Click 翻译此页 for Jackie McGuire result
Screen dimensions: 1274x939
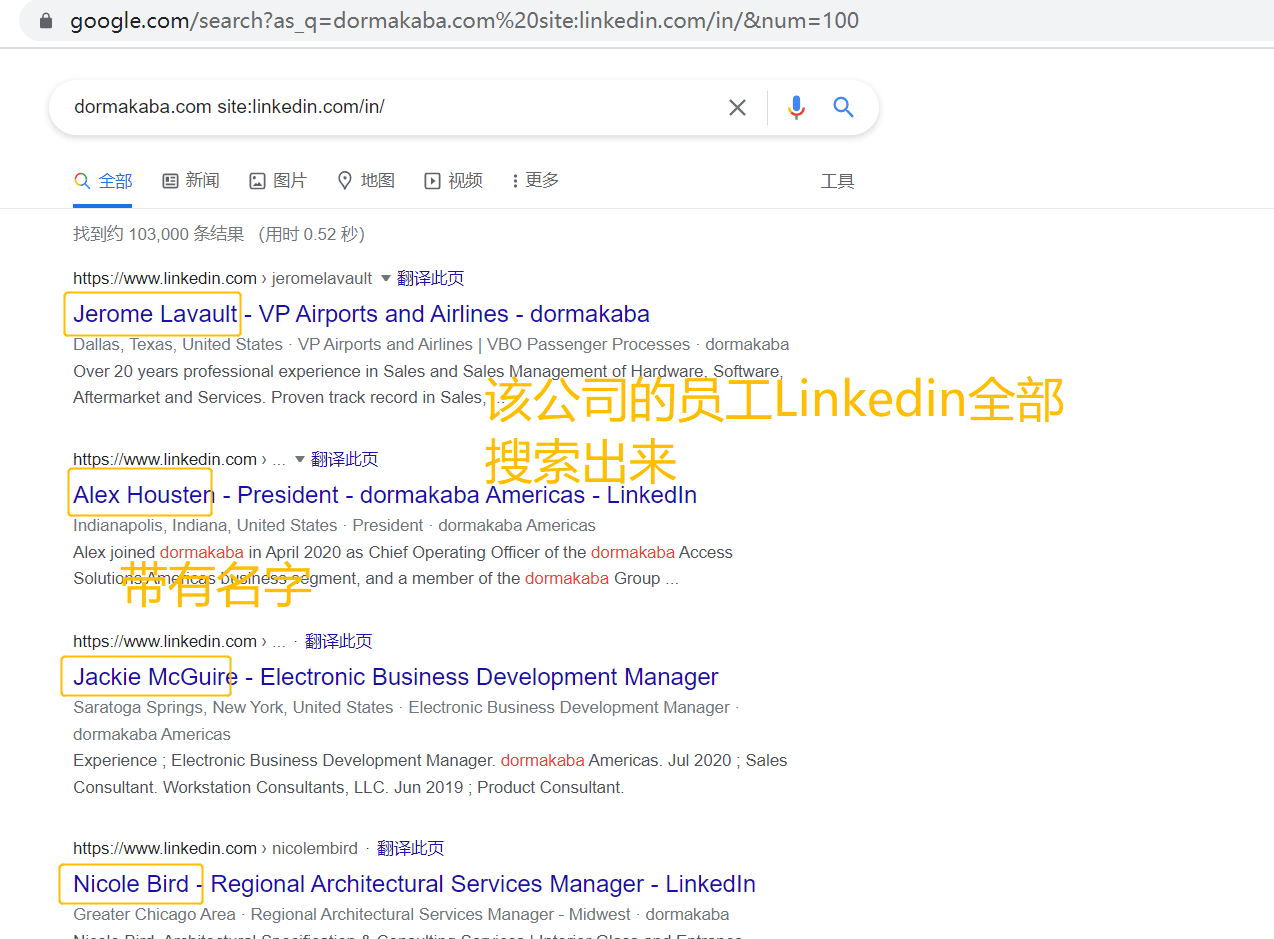(x=338, y=641)
